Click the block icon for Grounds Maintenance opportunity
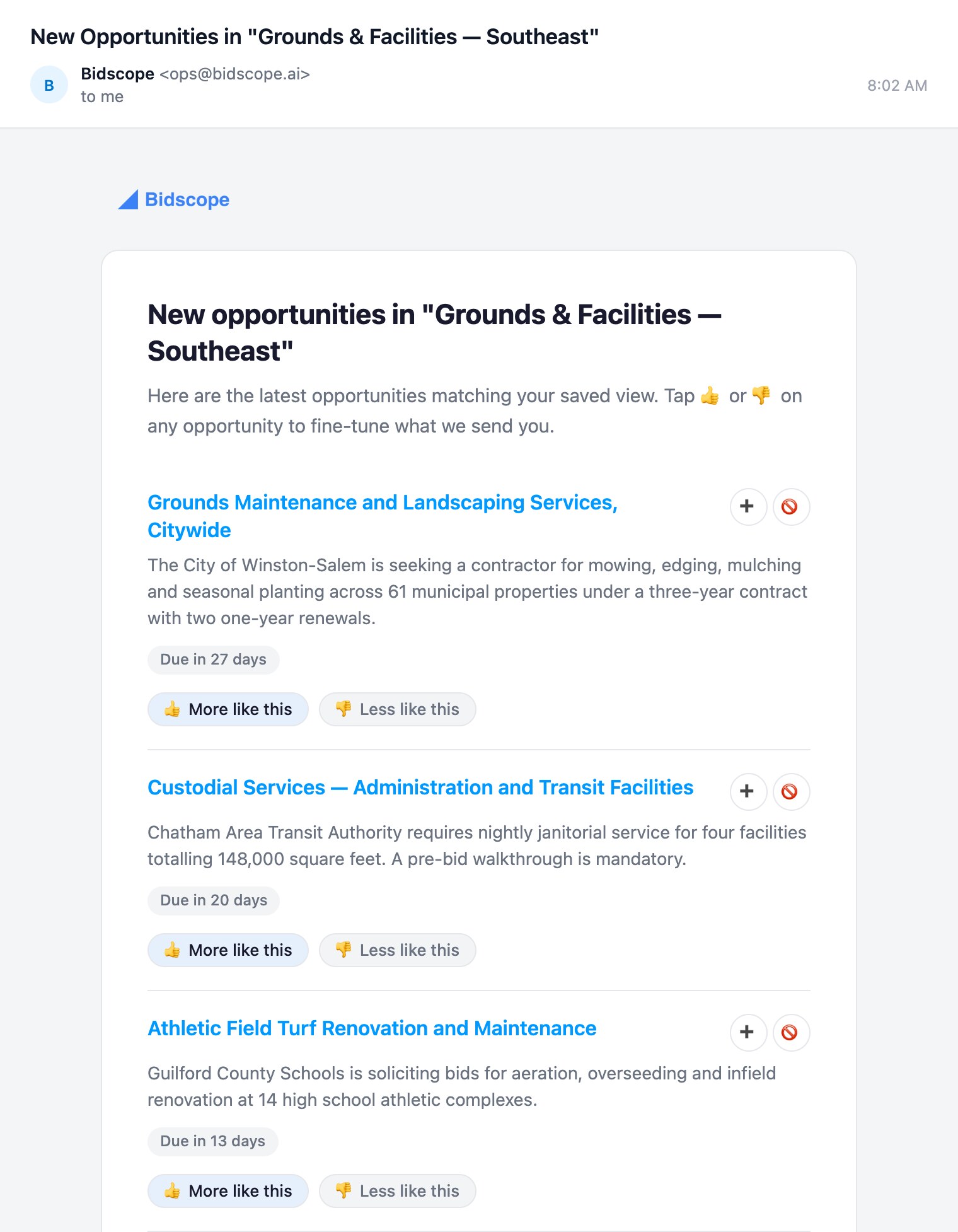 coord(791,506)
